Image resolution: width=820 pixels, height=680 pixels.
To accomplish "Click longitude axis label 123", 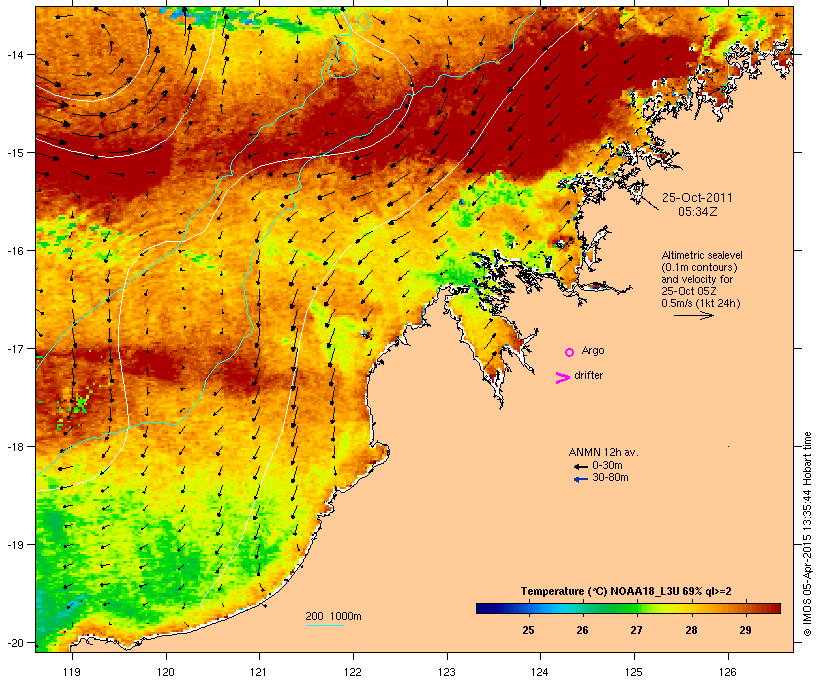I will (447, 672).
